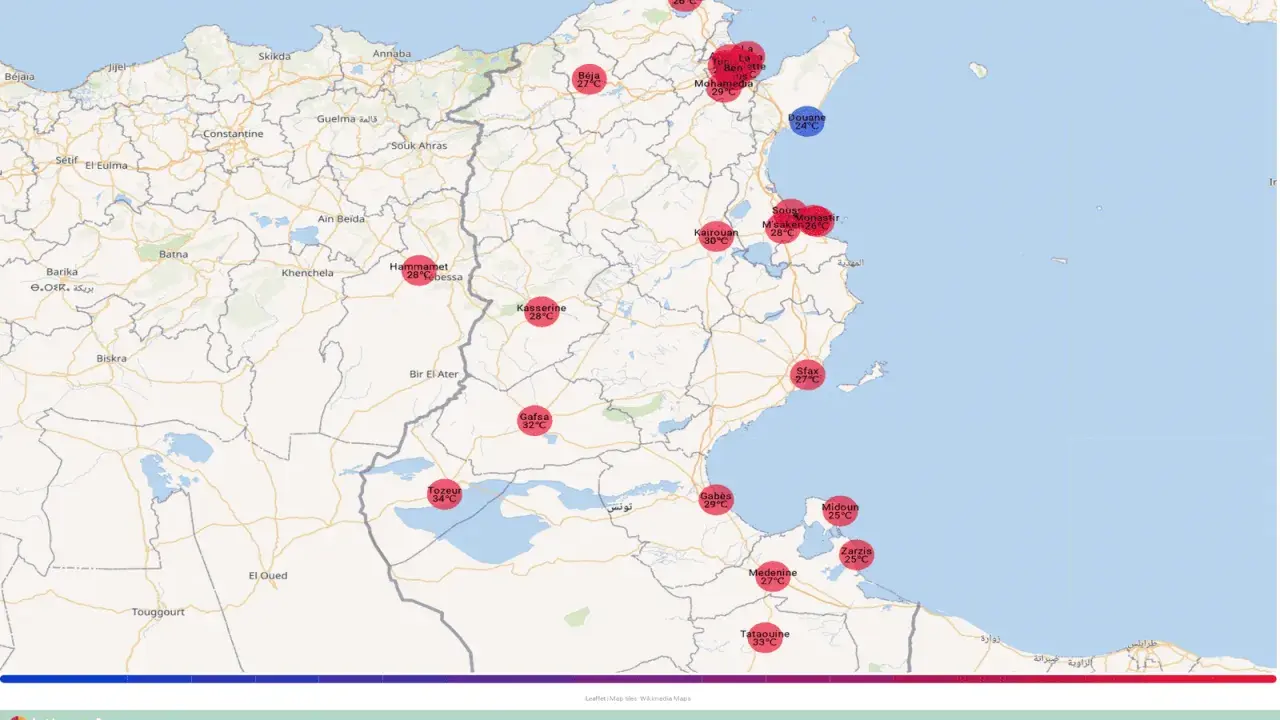Open the Gabès 29°C marker
The image size is (1280, 720).
716,499
